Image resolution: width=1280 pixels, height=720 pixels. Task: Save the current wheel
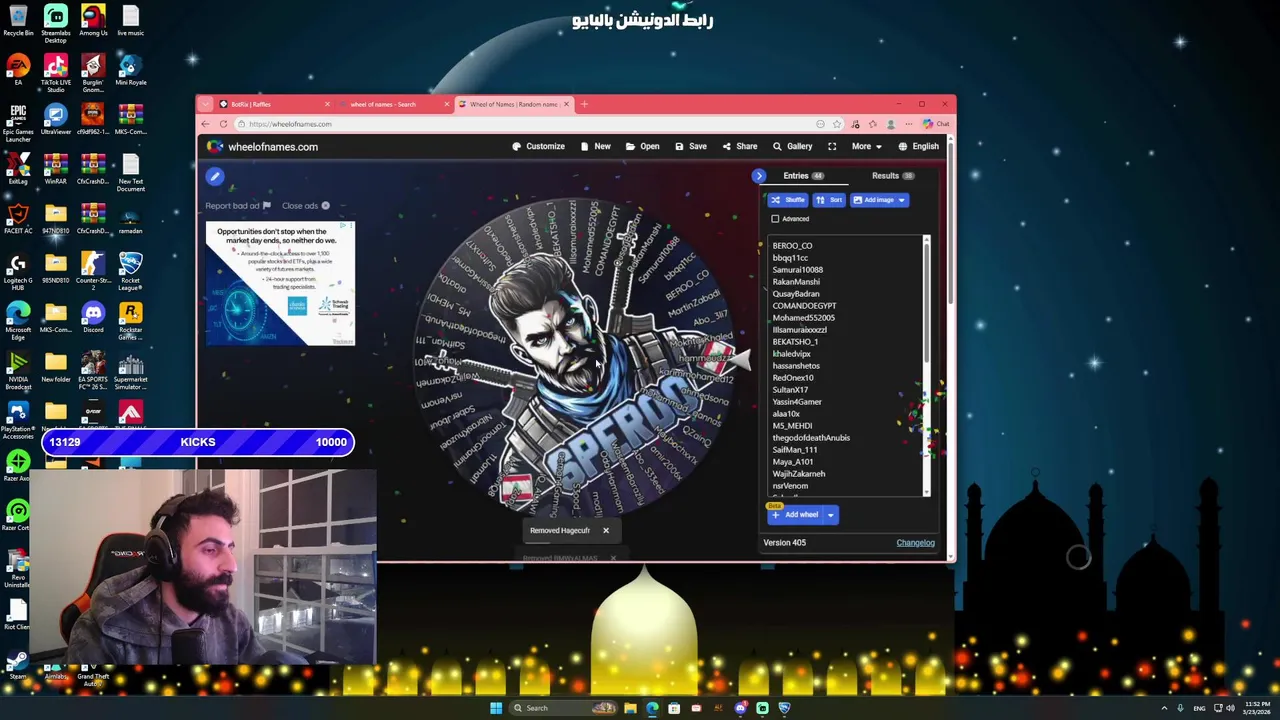(x=691, y=146)
